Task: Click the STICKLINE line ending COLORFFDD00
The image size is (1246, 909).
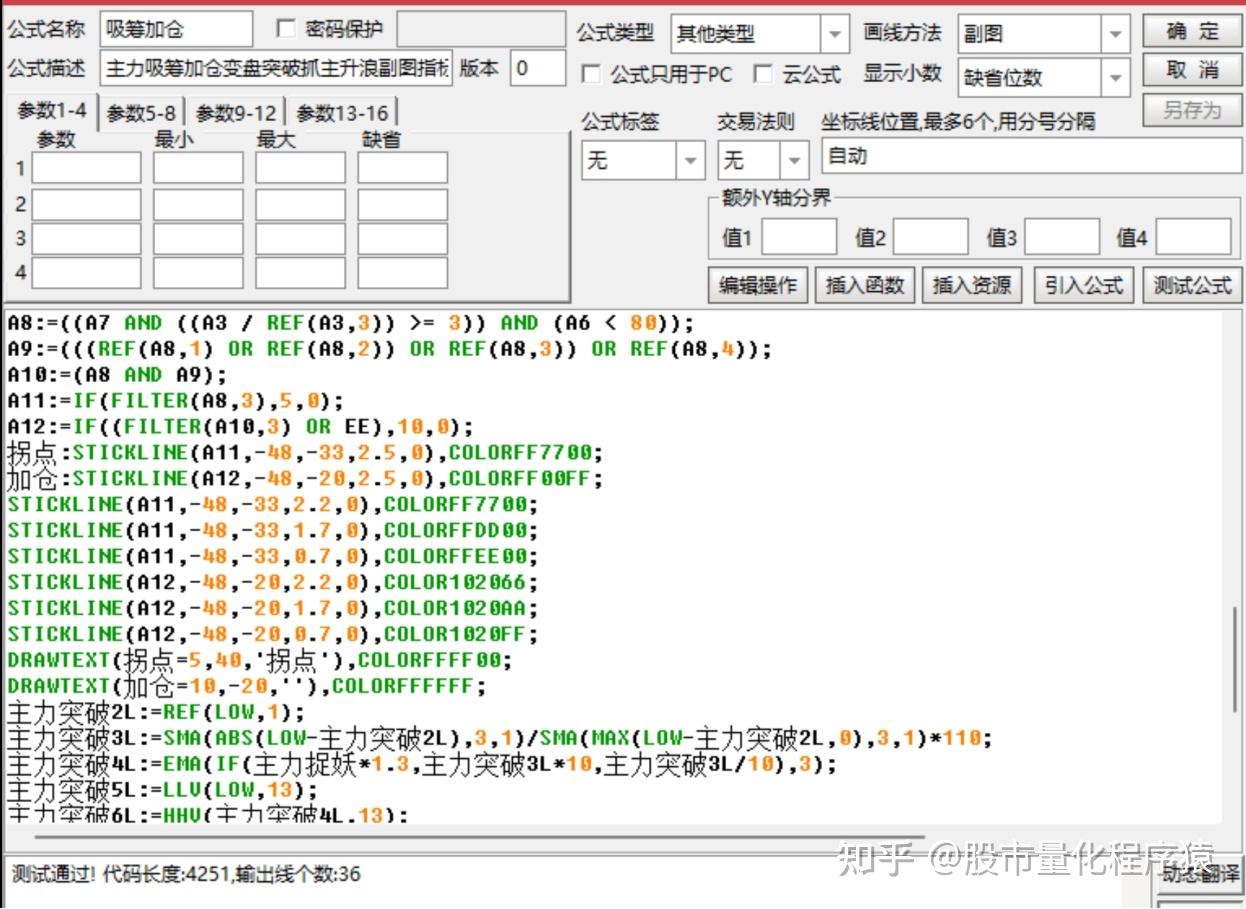Action: [273, 530]
